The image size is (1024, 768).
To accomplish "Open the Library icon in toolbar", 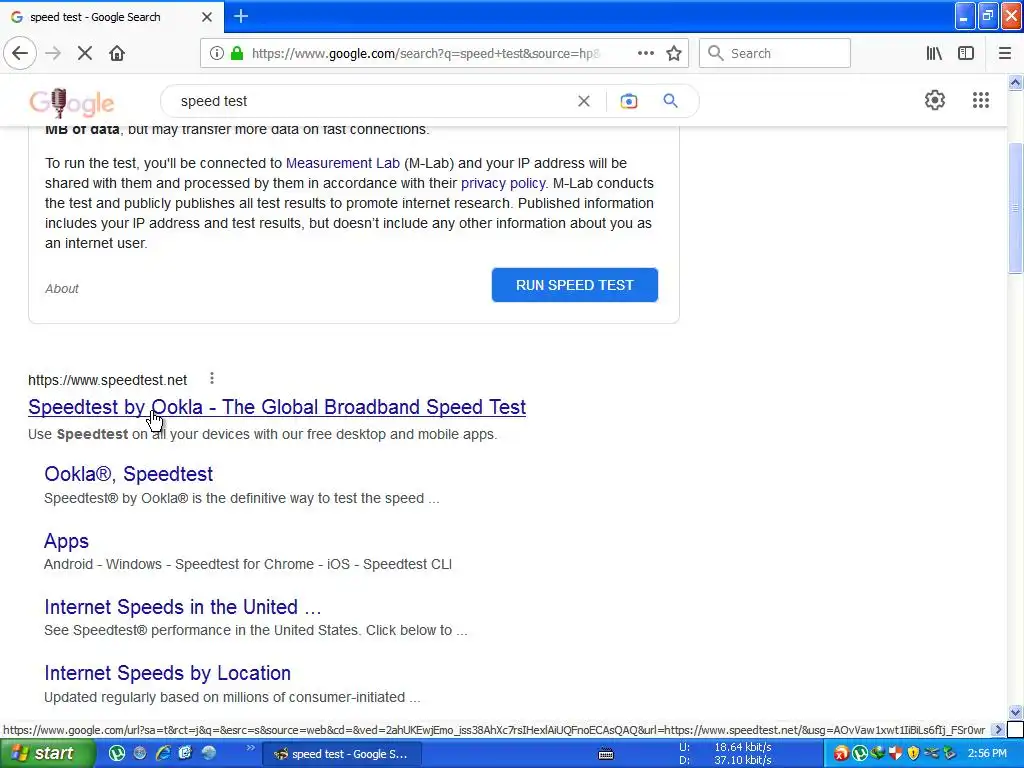I will pos(934,53).
